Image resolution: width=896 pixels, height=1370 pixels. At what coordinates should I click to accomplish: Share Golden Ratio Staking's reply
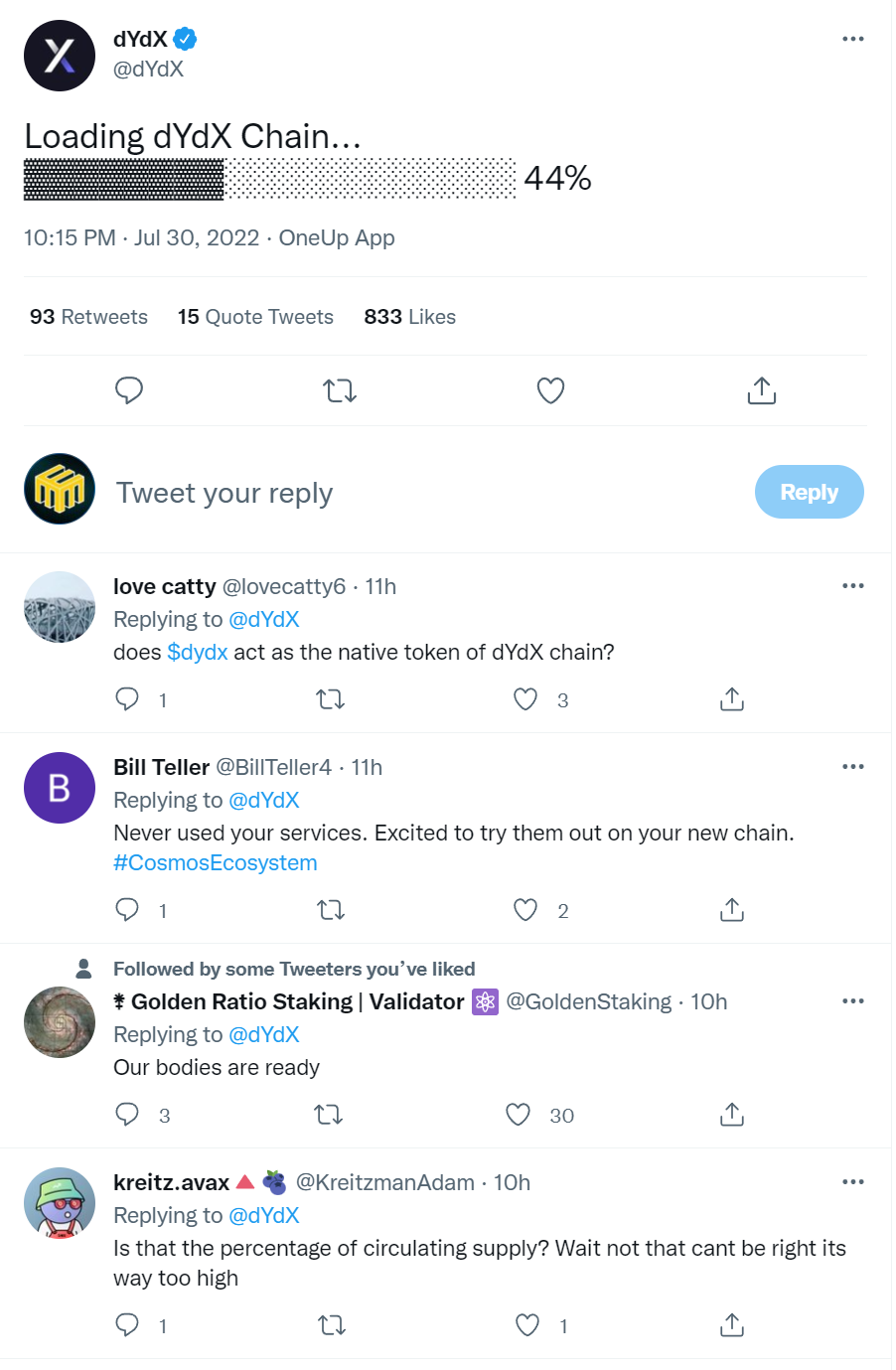tap(732, 1115)
